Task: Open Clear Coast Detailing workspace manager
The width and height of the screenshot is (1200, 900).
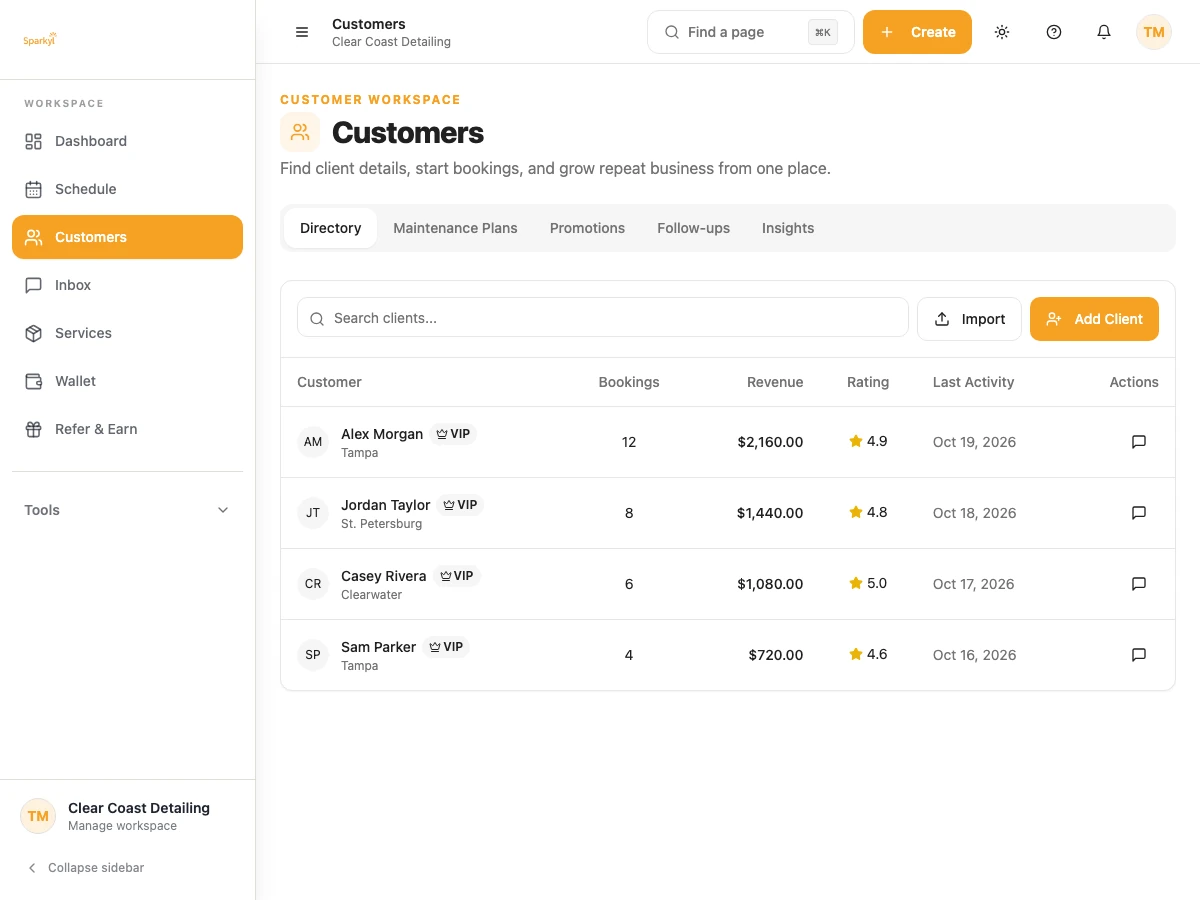Action: click(127, 816)
